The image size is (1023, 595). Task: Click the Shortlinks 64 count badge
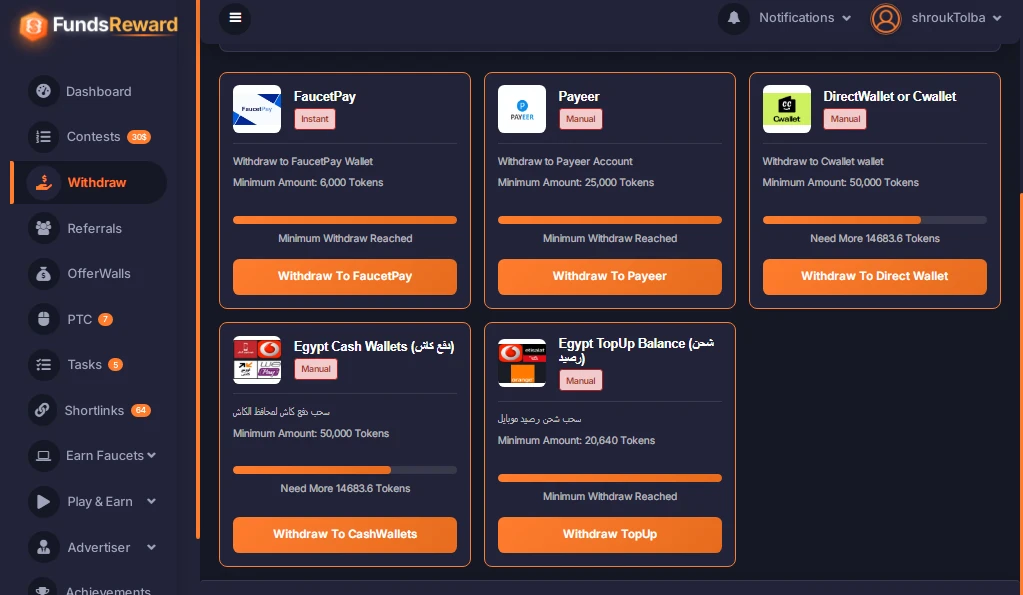click(x=141, y=410)
